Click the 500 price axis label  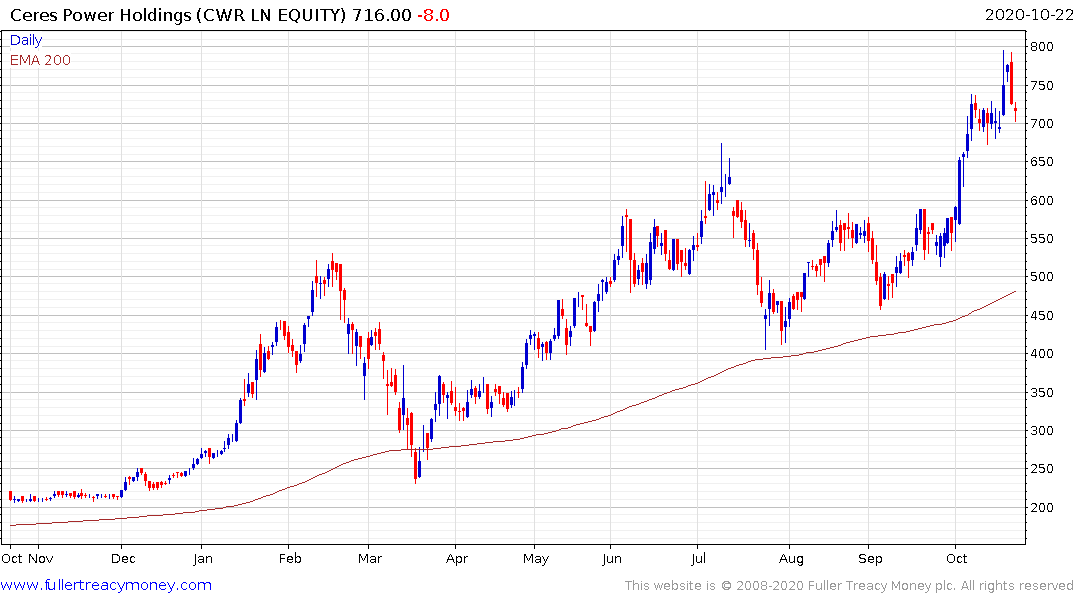pos(1041,276)
